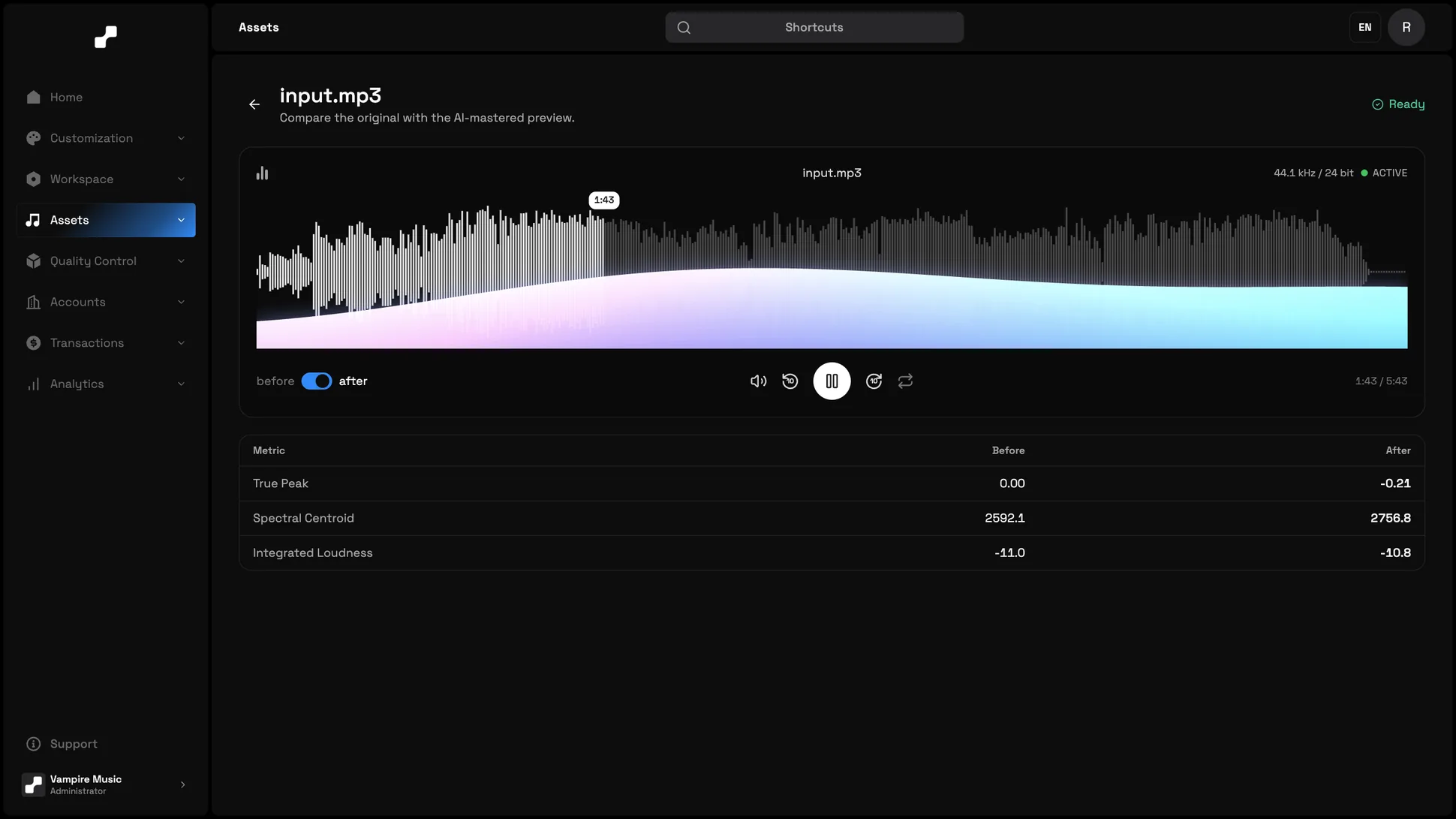Change language with the EN button
Screen dimensions: 1456x819
pyautogui.click(x=1364, y=28)
